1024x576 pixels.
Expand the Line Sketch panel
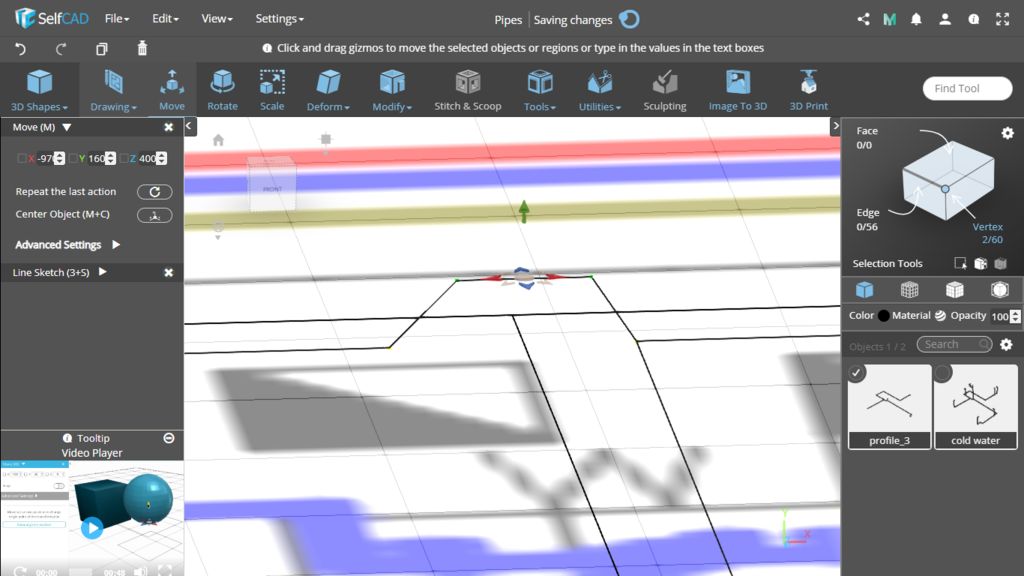102,272
